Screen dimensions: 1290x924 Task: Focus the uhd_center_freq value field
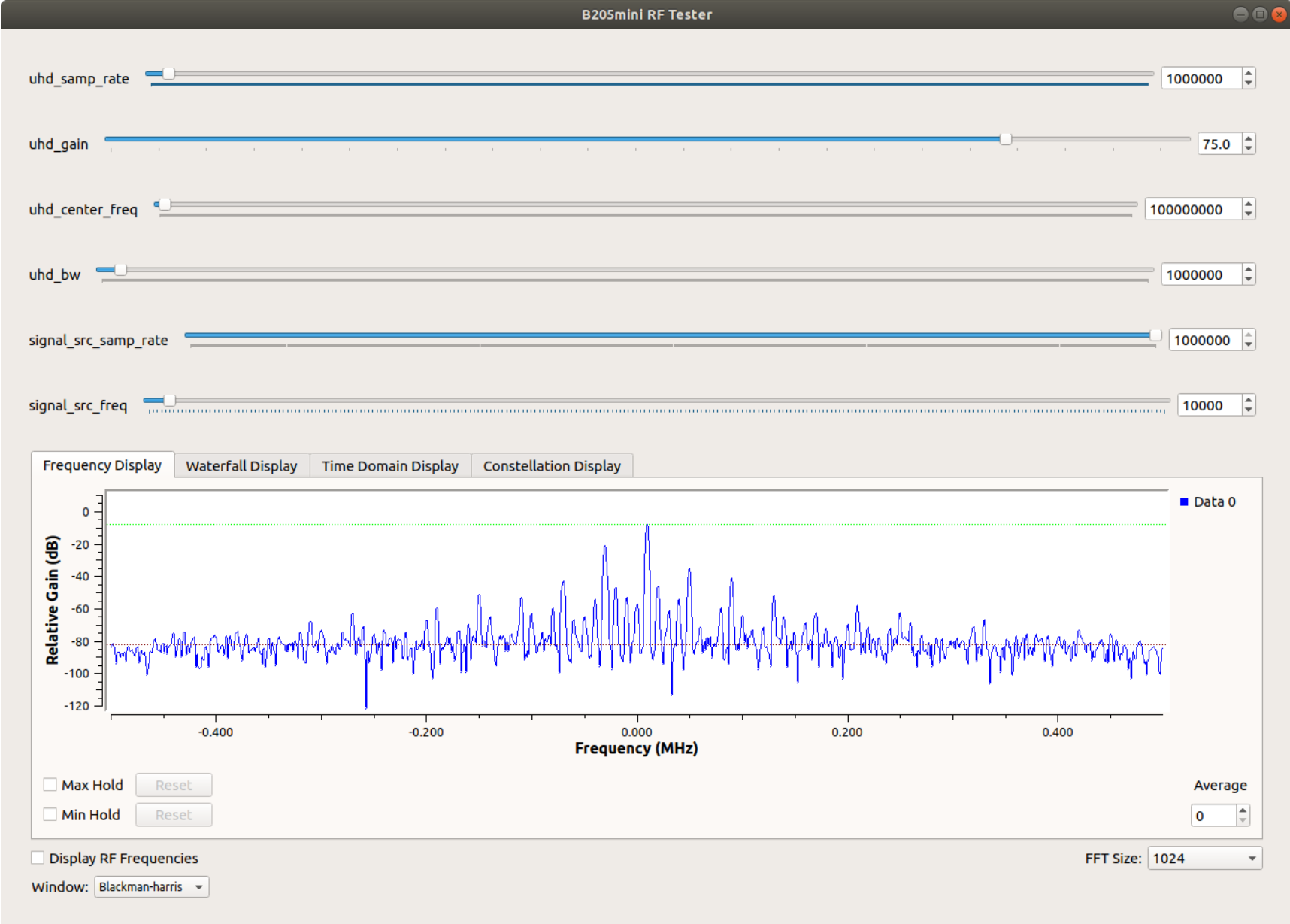tap(1193, 209)
